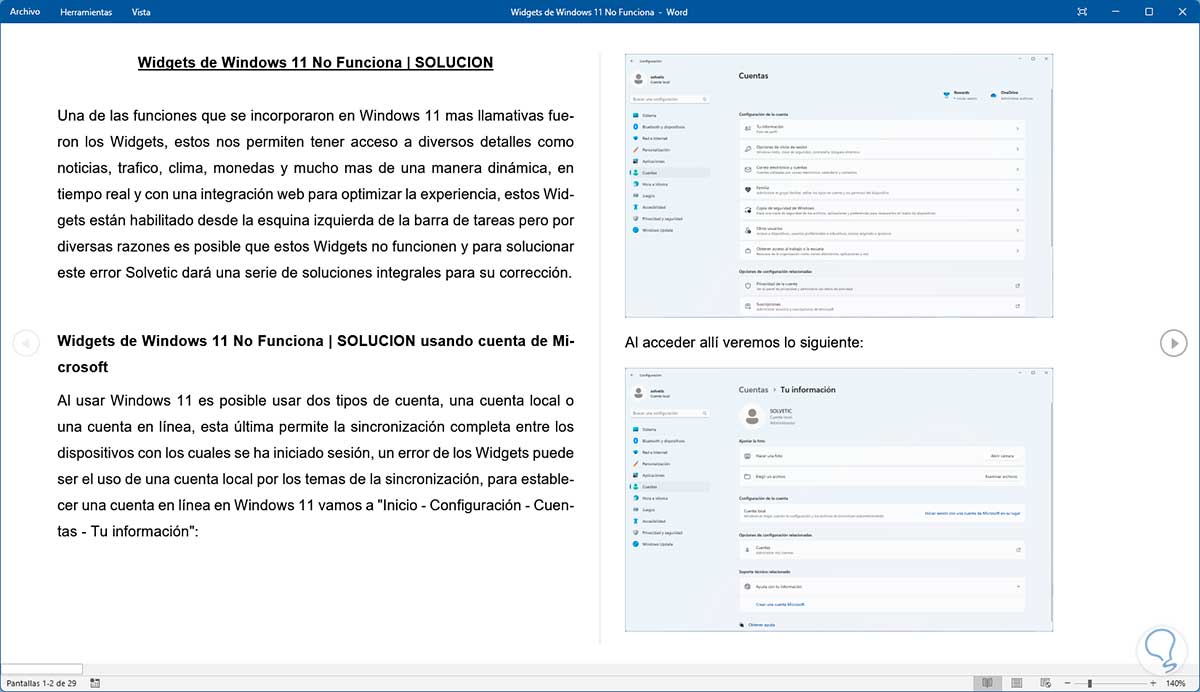The image size is (1200, 692).
Task: Click the zoom in plus button
Action: tap(1151, 683)
